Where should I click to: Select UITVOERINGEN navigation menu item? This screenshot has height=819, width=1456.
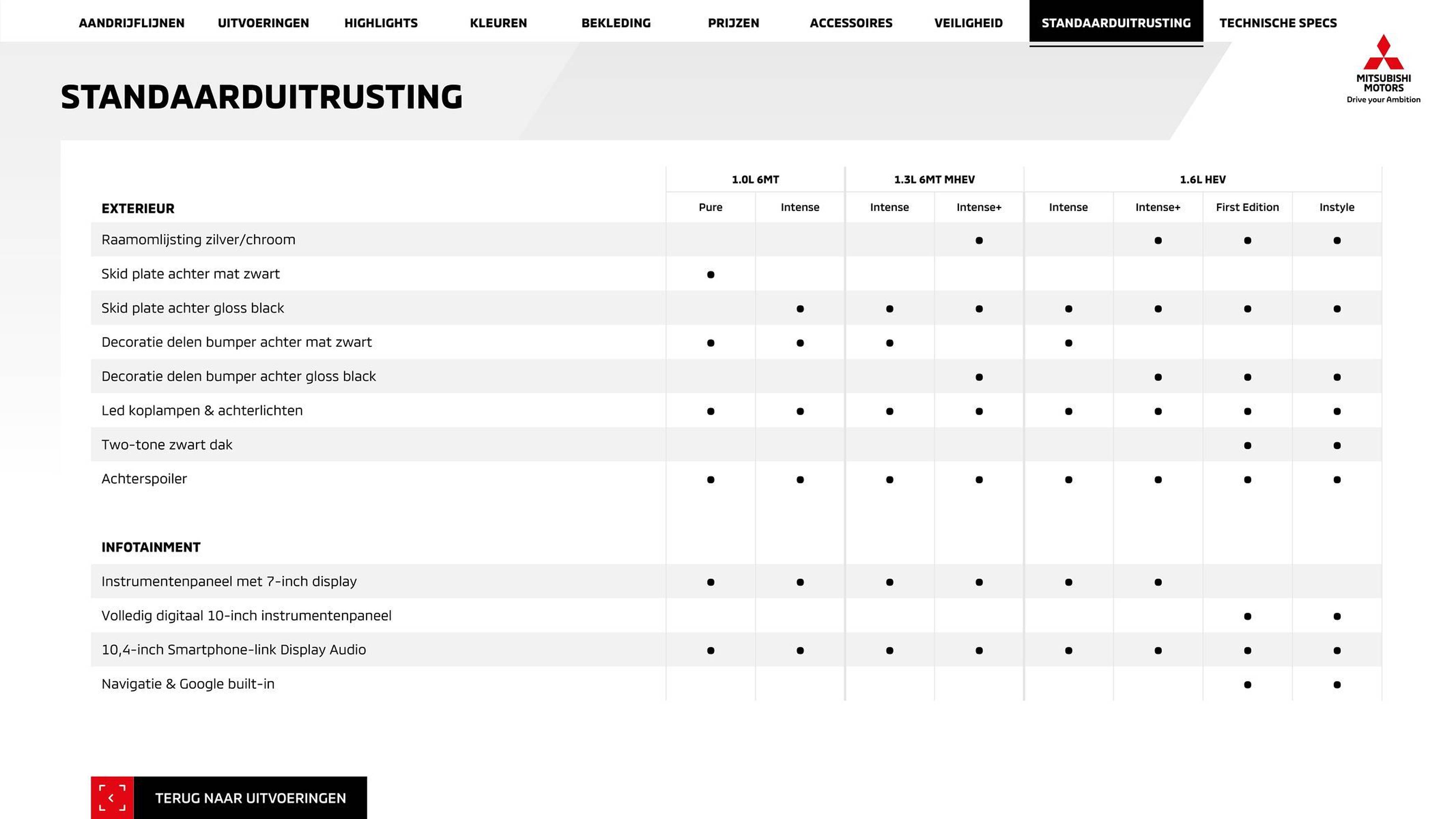[x=262, y=22]
